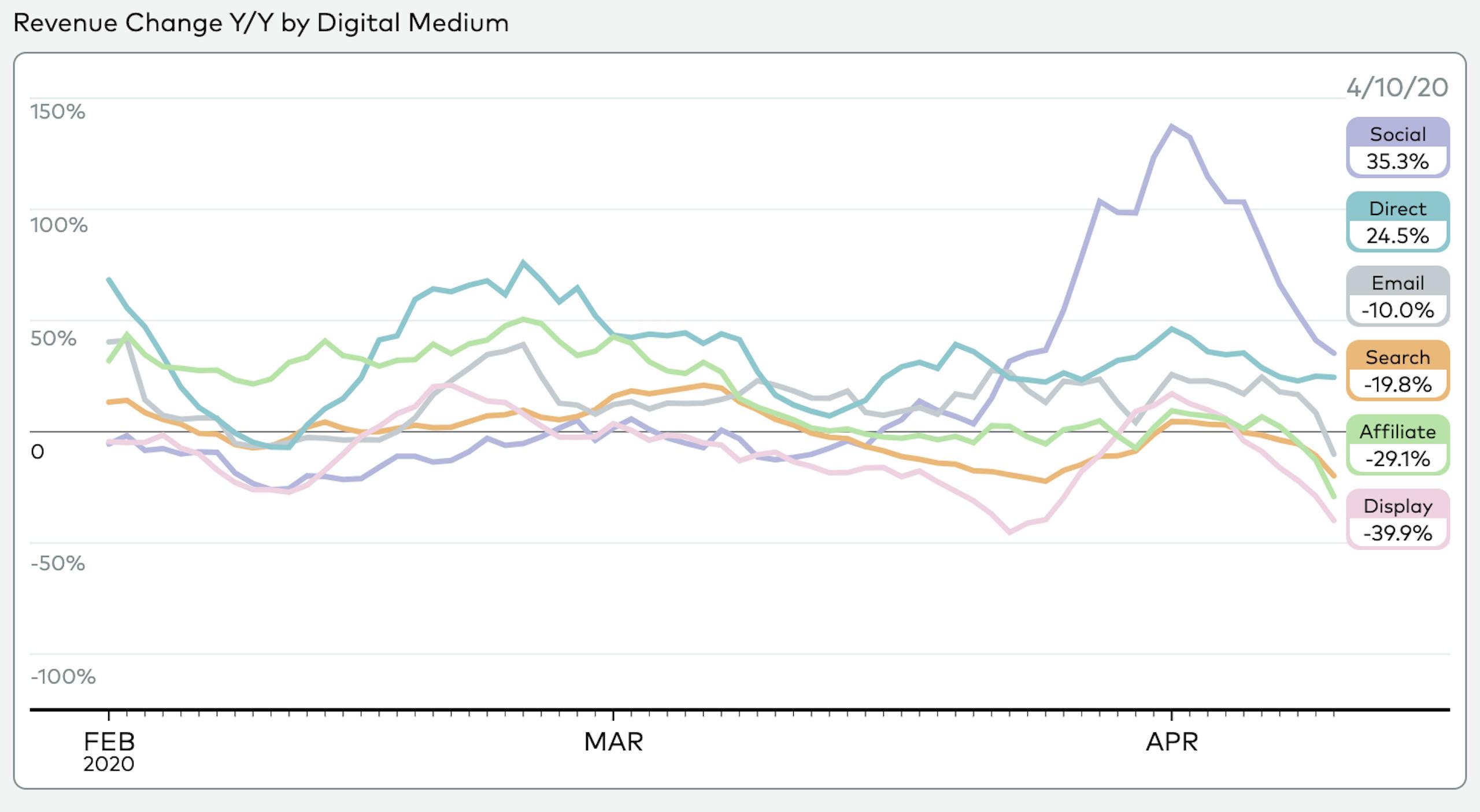1480x812 pixels.
Task: Click the 100% y-axis label
Action: [59, 225]
